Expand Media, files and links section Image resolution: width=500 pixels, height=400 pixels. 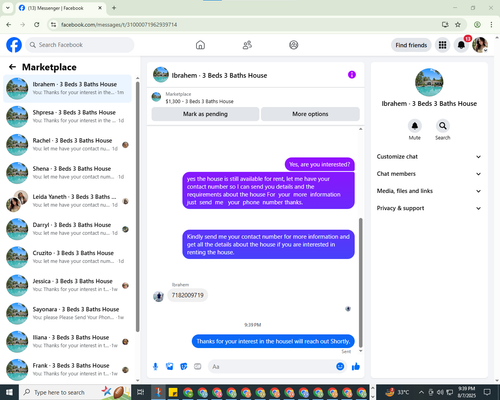click(429, 191)
